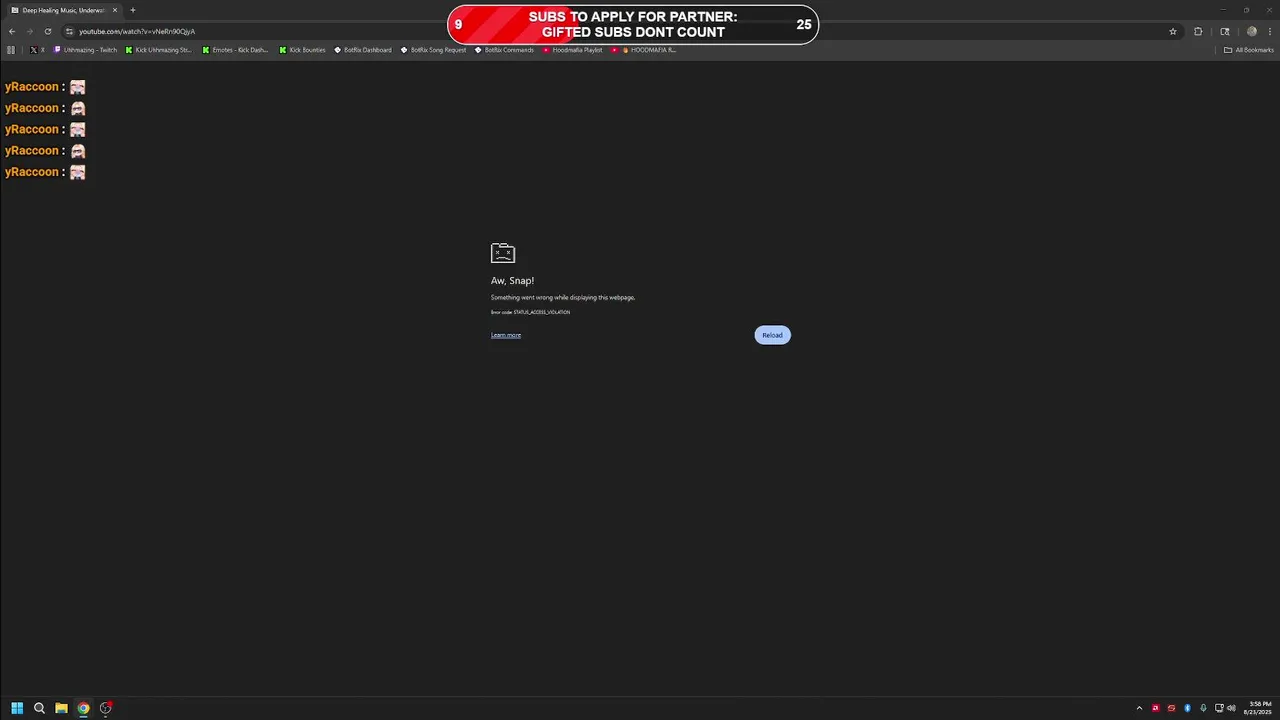Open a new tab with plus button

[x=132, y=10]
